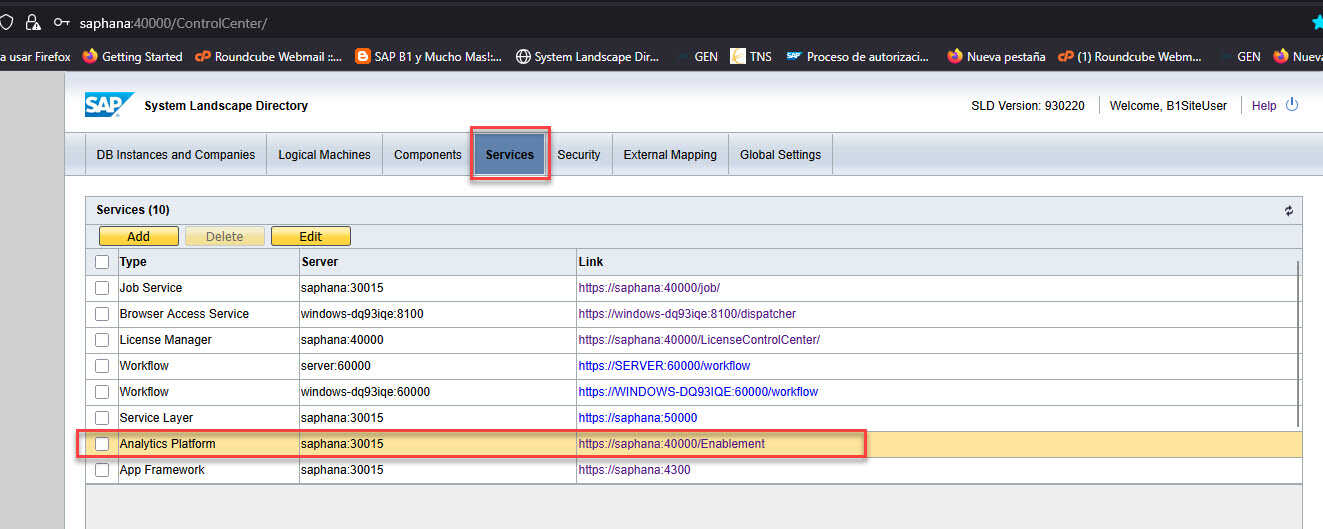Open the System Landscape Dir bookmark

coord(588,57)
